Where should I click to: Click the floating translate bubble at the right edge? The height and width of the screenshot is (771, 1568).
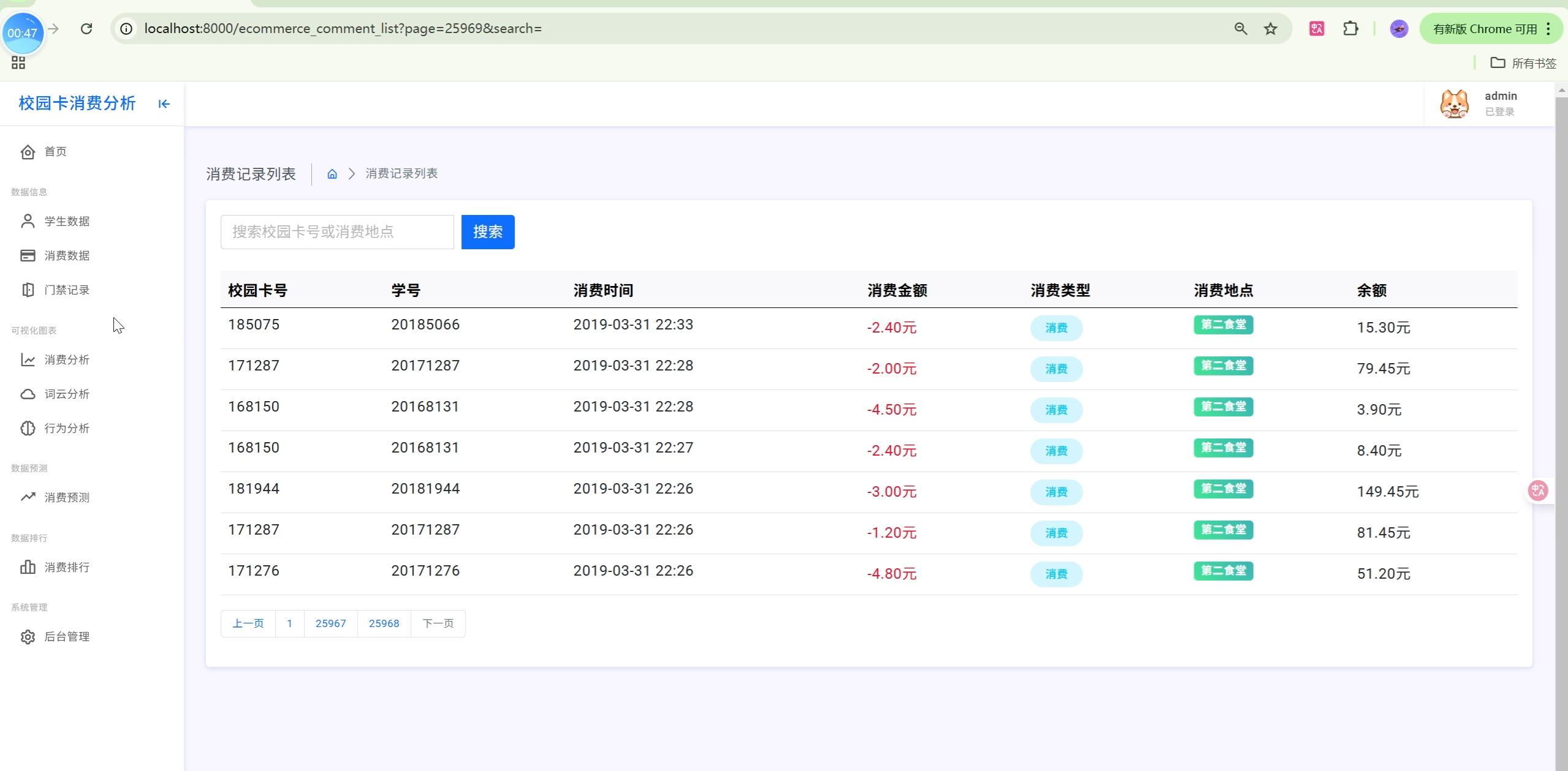coord(1538,491)
